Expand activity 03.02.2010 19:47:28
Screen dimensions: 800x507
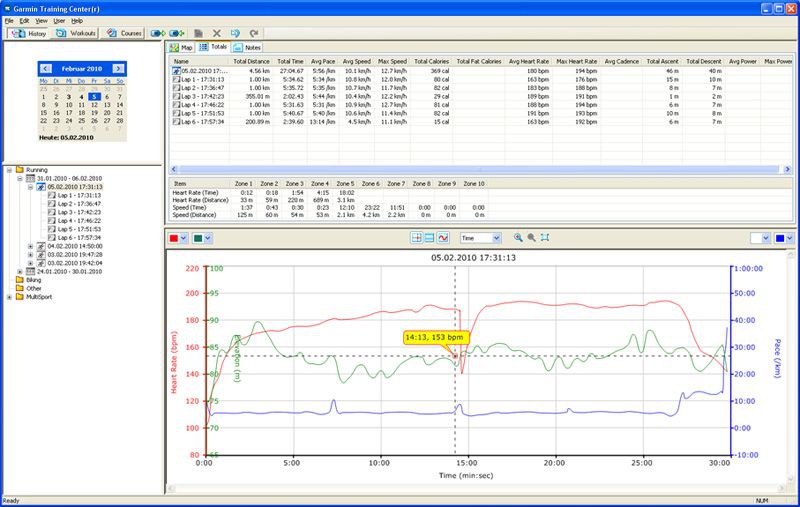coord(31,255)
